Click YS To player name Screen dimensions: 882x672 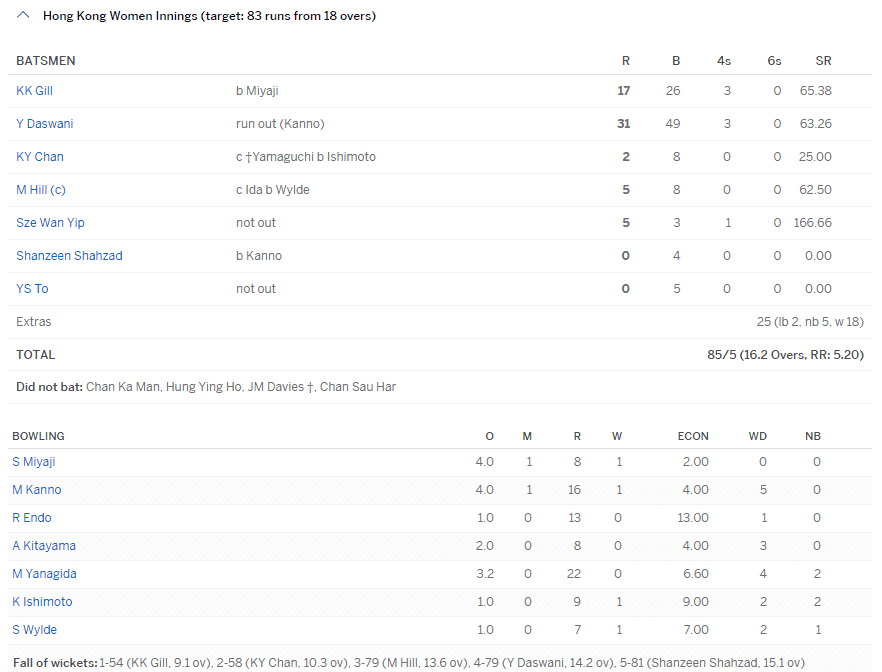[x=32, y=289]
